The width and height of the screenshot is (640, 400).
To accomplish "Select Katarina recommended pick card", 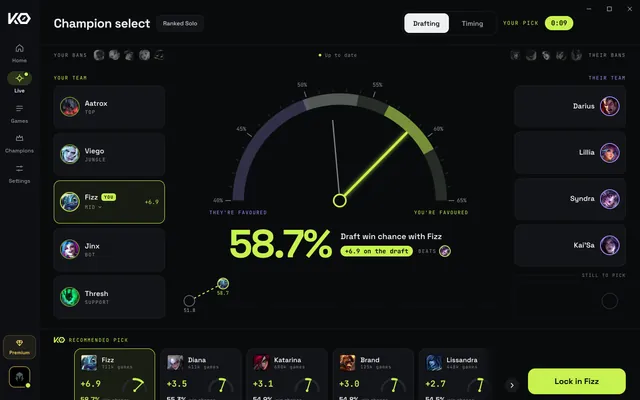I will (x=287, y=374).
